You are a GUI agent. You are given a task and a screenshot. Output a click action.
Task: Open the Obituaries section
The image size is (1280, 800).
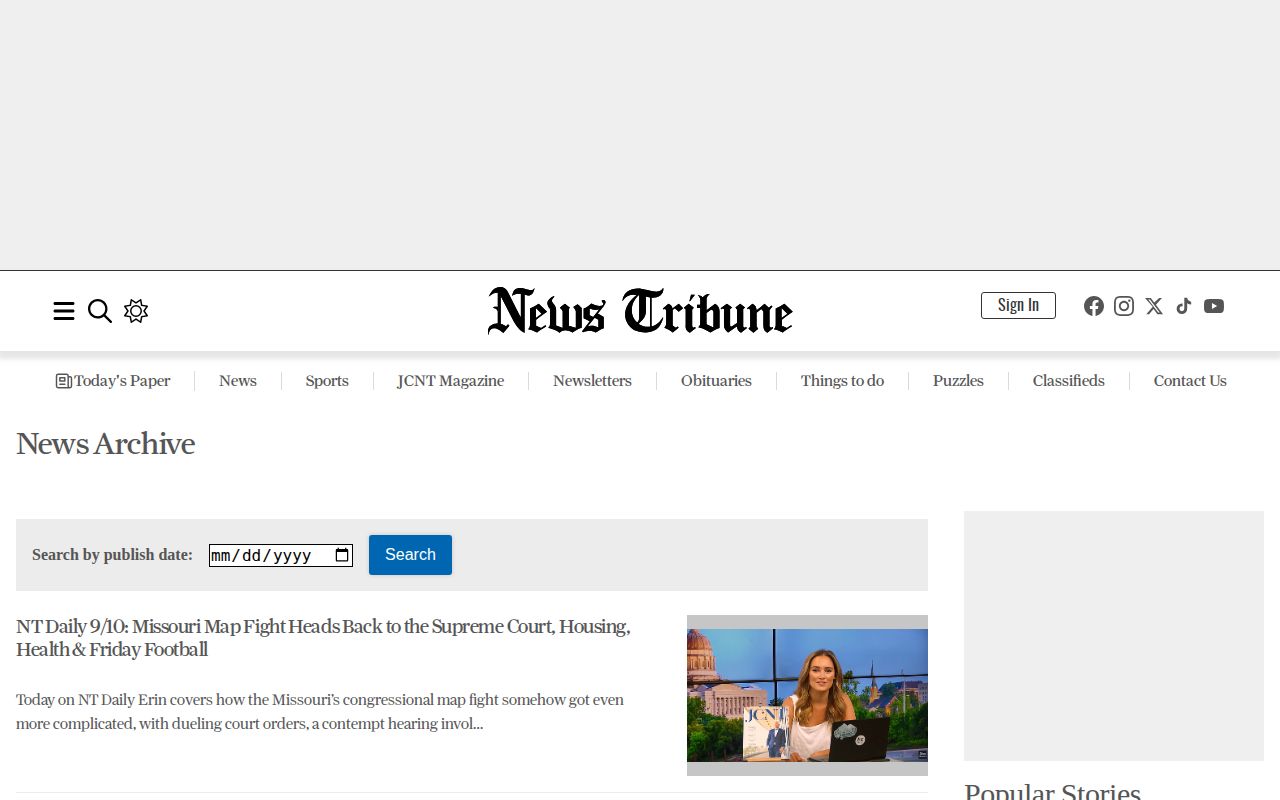pyautogui.click(x=716, y=381)
